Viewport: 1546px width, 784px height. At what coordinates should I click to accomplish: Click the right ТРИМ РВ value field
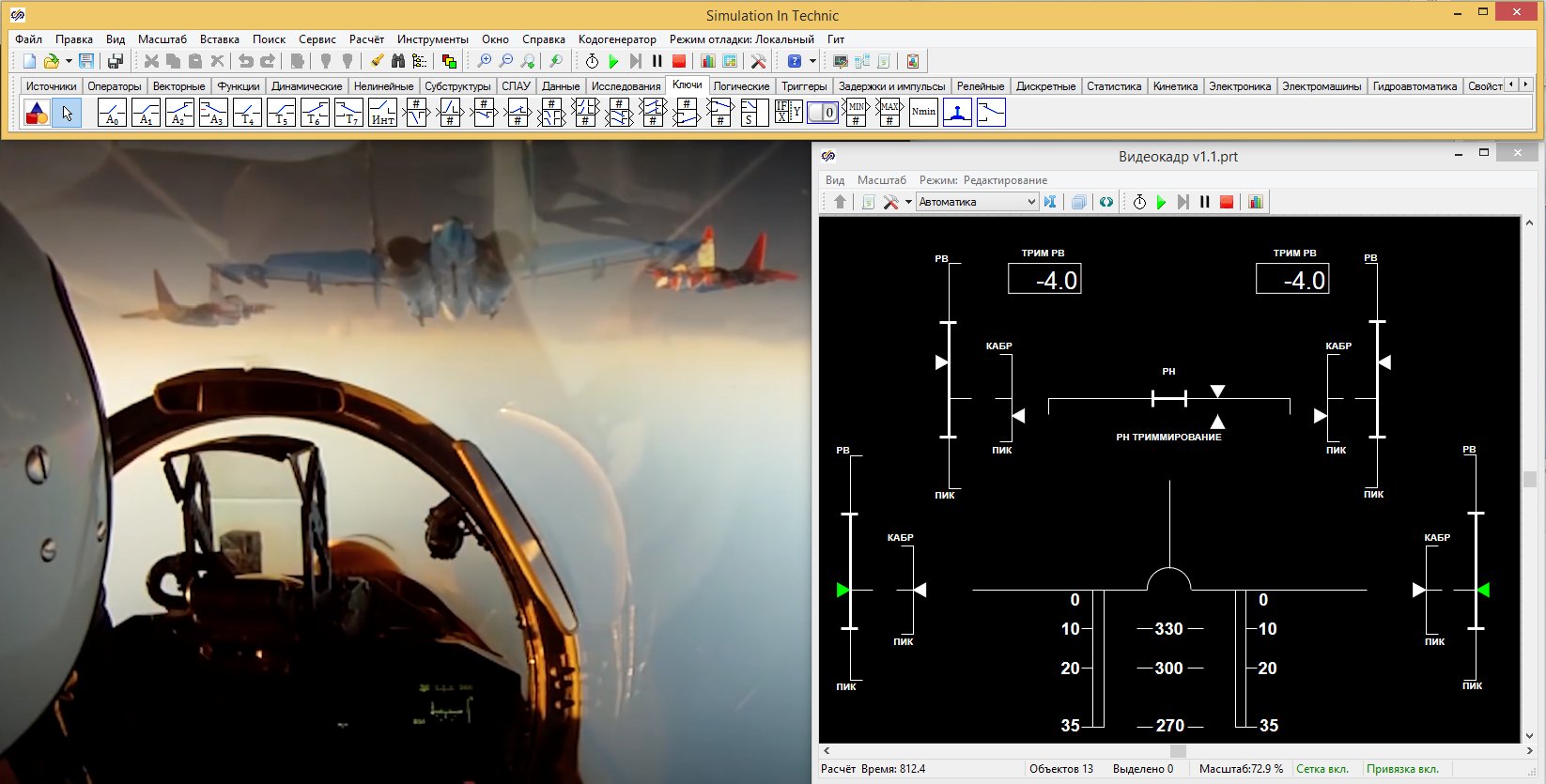1292,279
